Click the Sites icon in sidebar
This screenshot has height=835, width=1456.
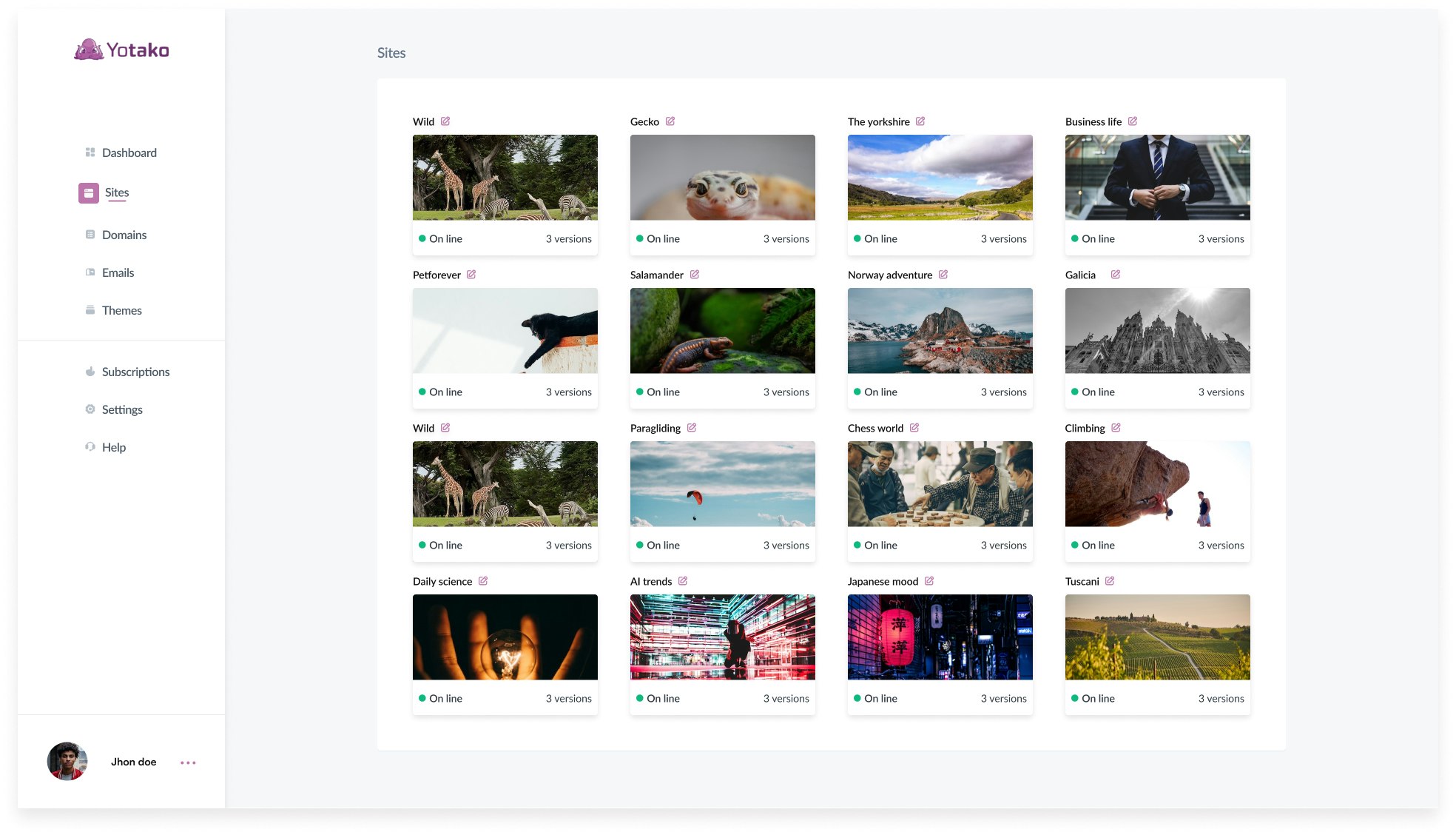coord(89,193)
